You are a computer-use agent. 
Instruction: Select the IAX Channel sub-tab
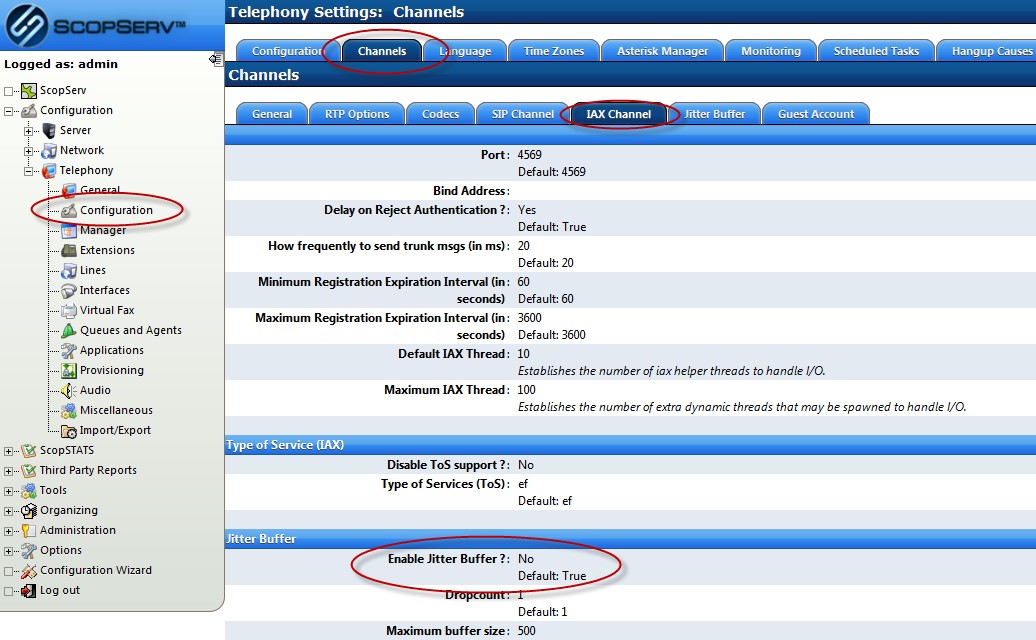click(618, 114)
